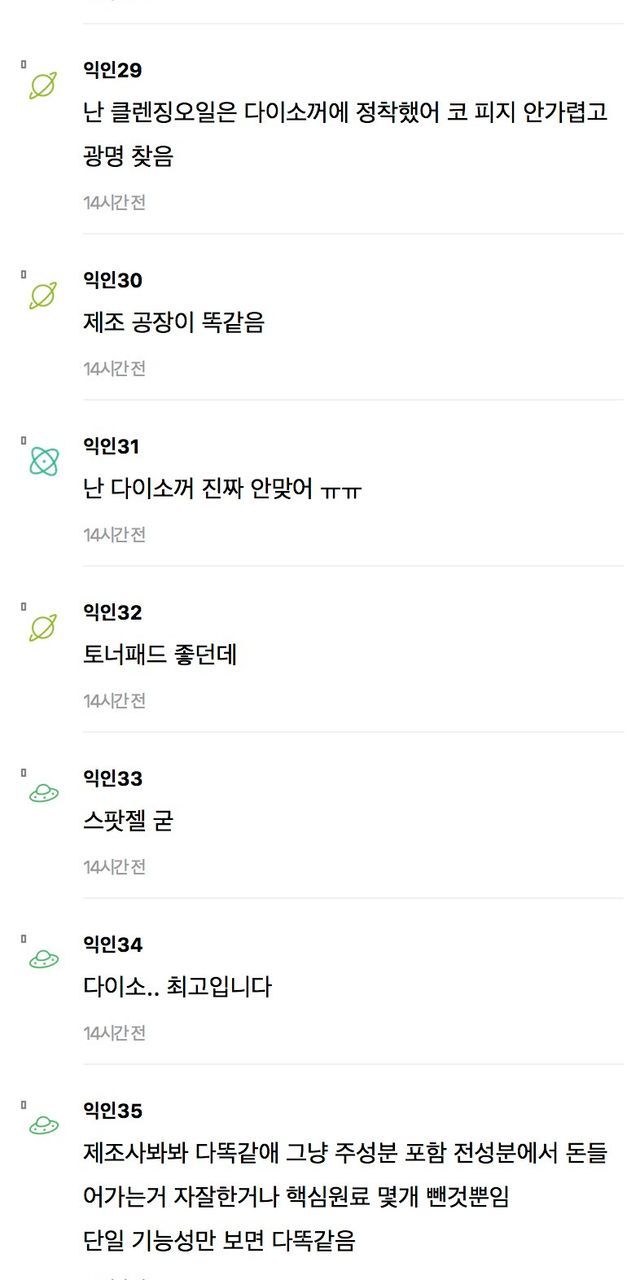640x1280 pixels.
Task: Select the atom avatar of 익인31
Action: coord(44,461)
